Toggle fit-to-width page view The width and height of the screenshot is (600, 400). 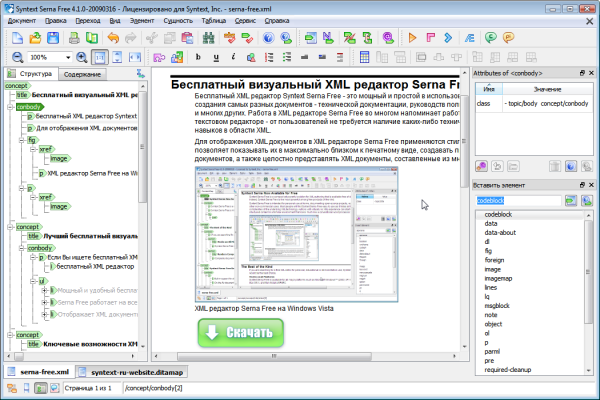[x=135, y=57]
